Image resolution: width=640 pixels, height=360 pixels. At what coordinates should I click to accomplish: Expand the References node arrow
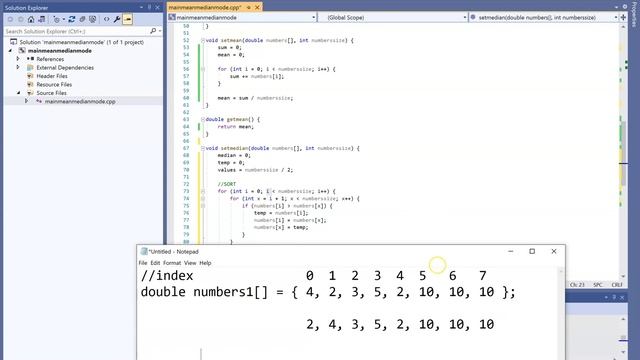18,59
